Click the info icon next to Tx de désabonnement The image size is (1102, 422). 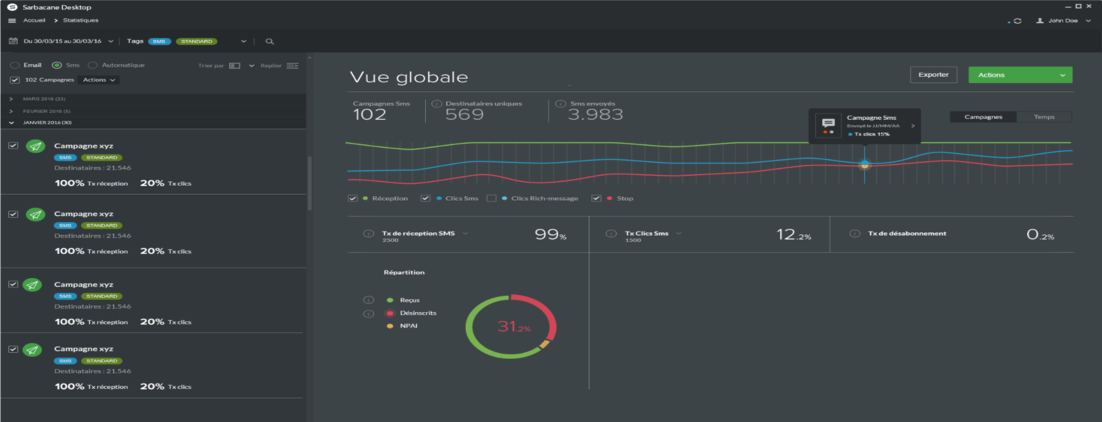click(x=855, y=234)
